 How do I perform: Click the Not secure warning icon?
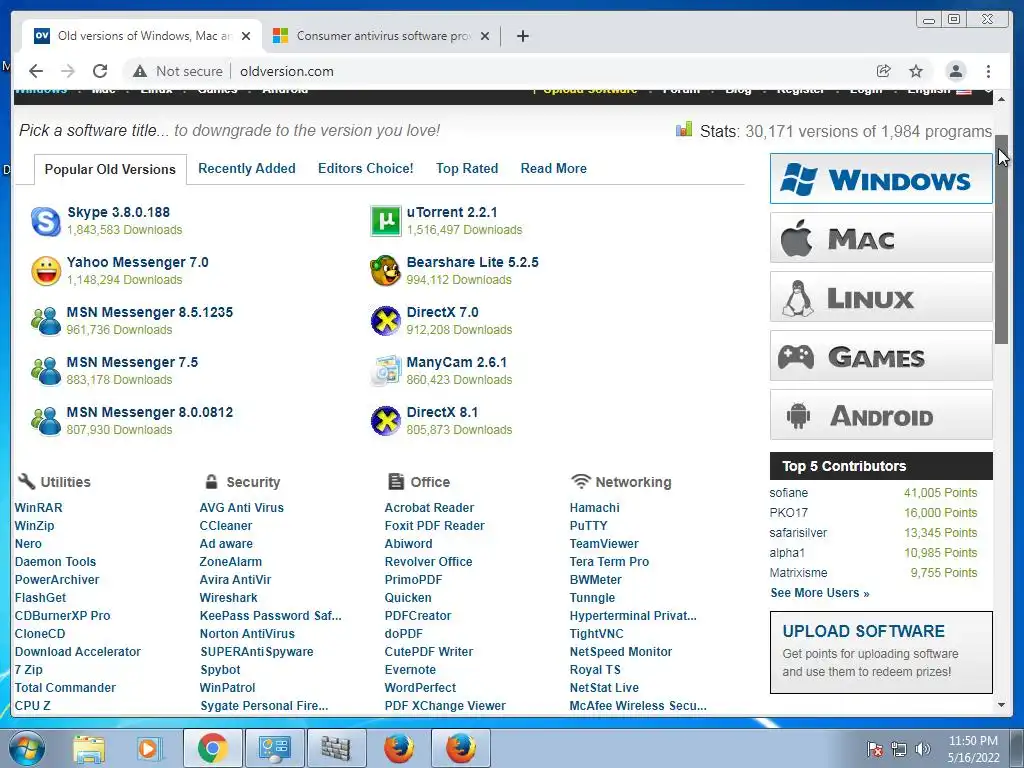140,71
